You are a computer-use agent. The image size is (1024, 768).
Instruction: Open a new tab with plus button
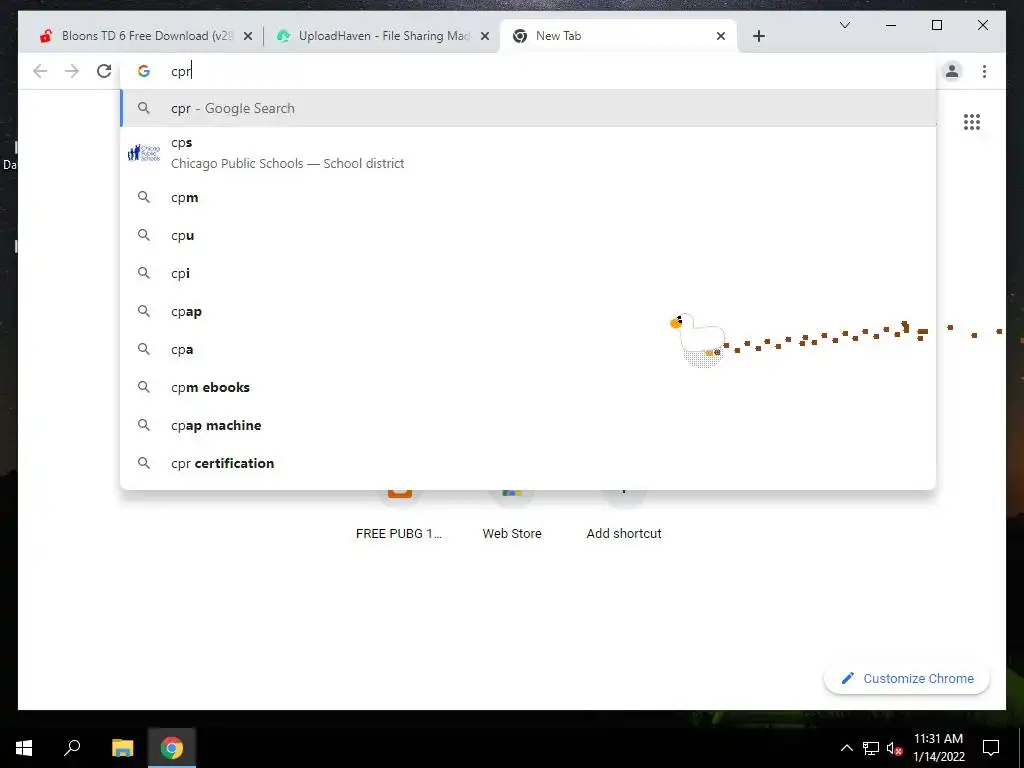click(x=758, y=36)
